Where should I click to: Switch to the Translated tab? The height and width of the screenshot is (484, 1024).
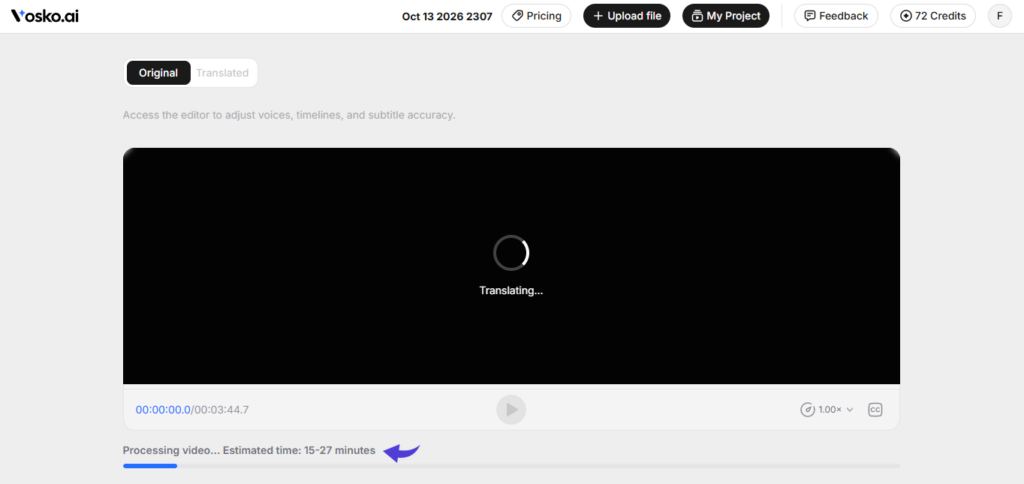pyautogui.click(x=222, y=73)
